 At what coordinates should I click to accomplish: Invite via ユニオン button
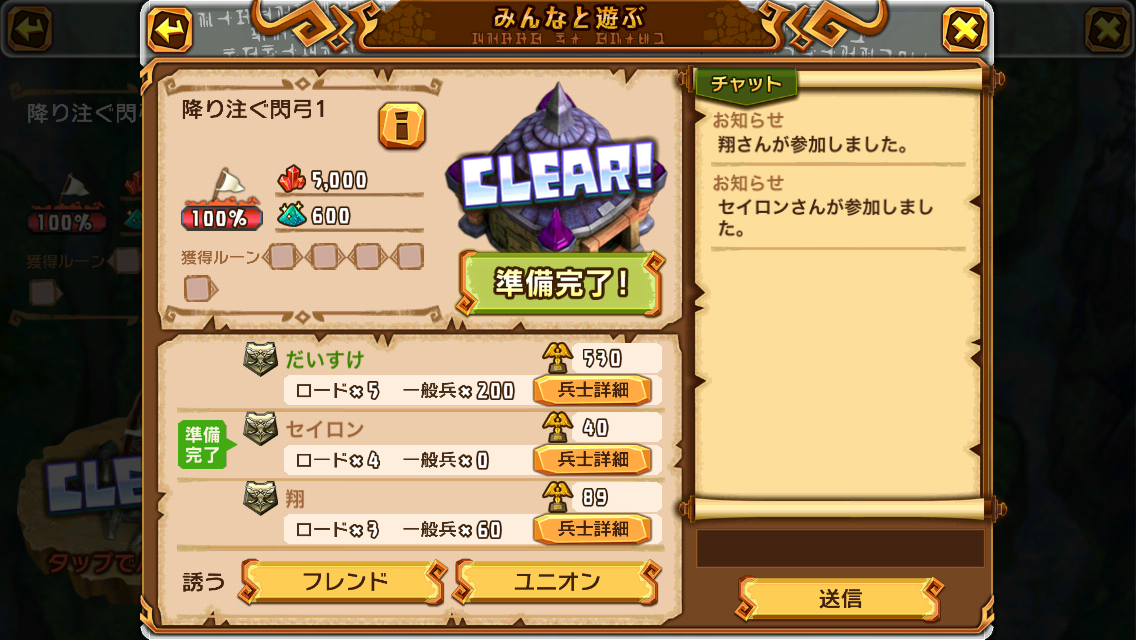556,581
